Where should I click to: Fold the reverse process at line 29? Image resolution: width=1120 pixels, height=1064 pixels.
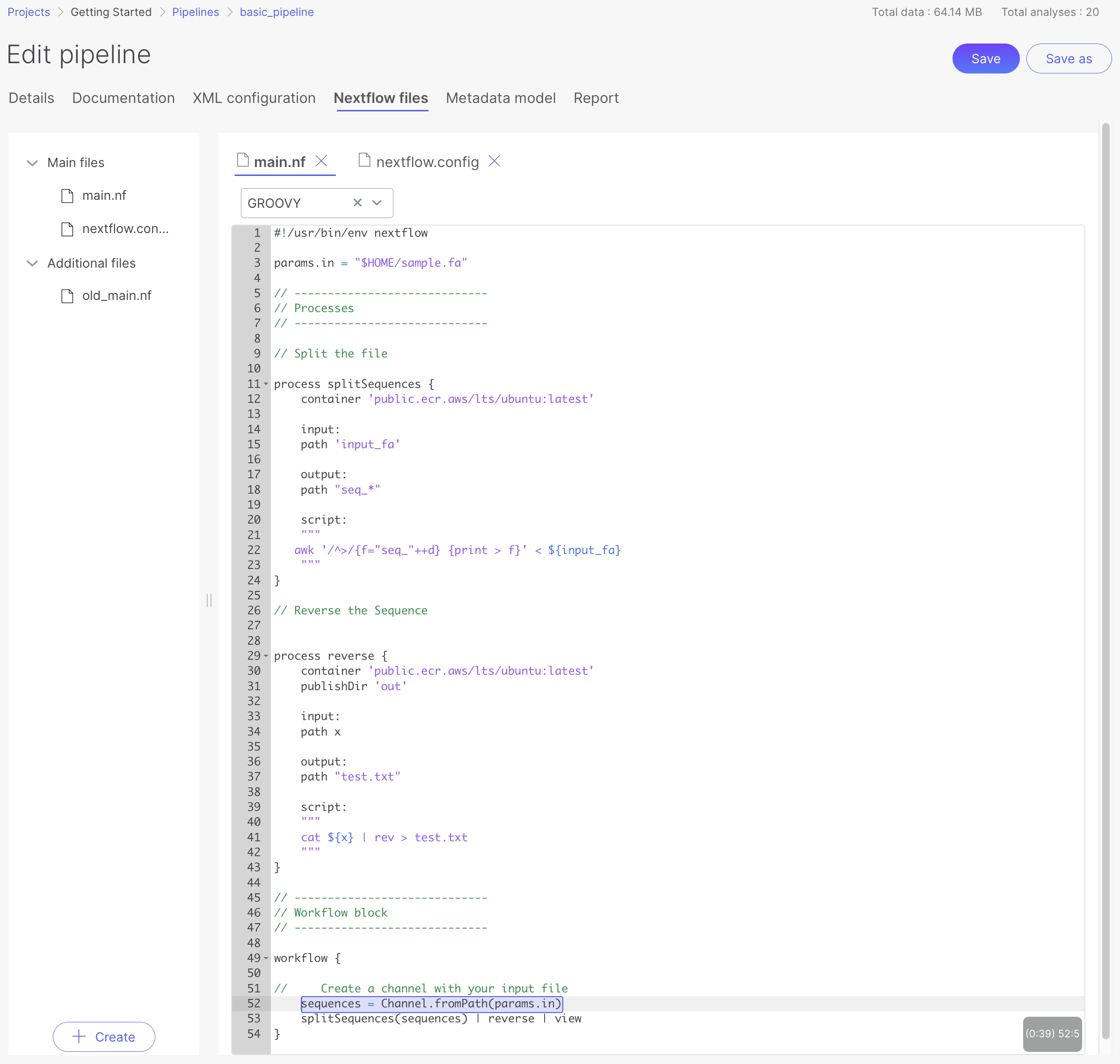tap(266, 656)
